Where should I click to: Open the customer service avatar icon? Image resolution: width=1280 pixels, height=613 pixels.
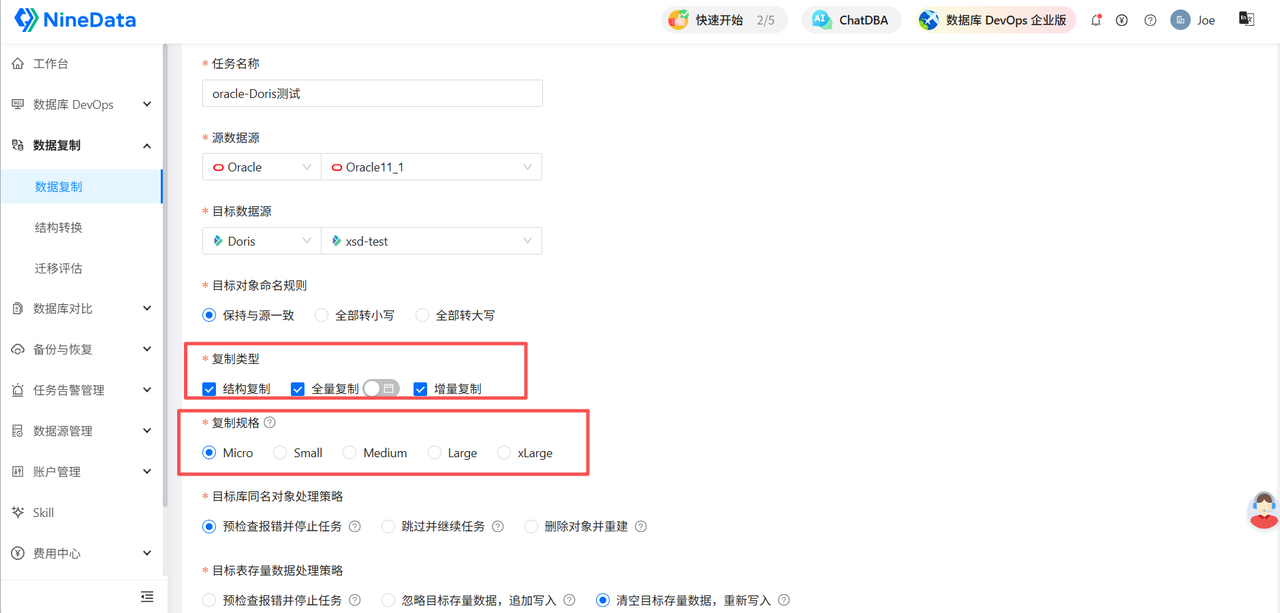(x=1264, y=510)
